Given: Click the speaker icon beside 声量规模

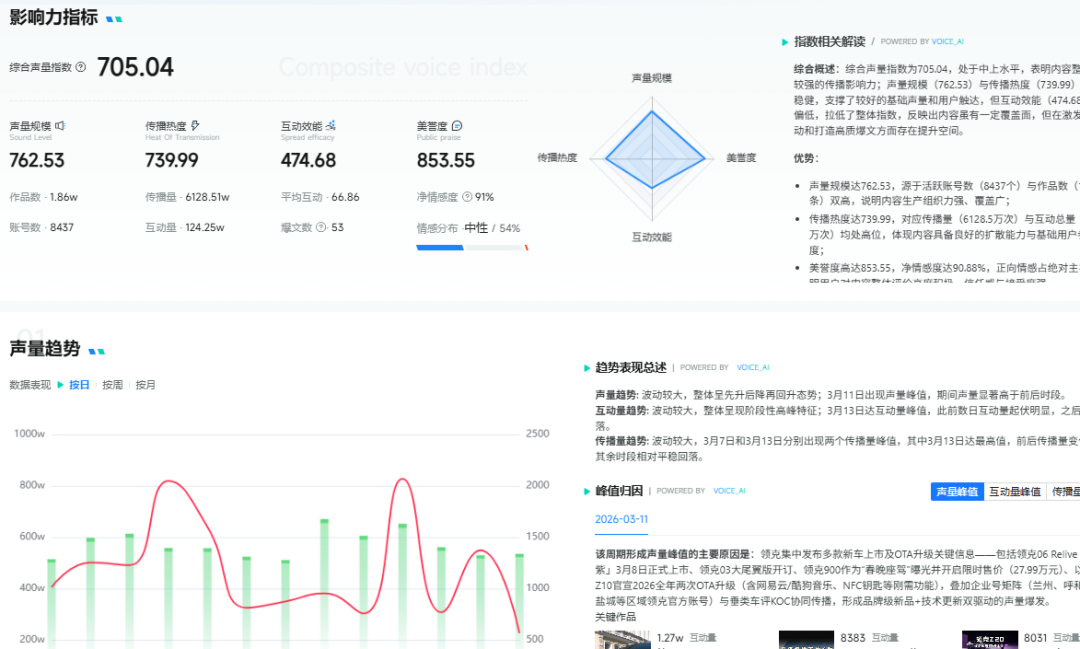Looking at the screenshot, I should coord(60,124).
